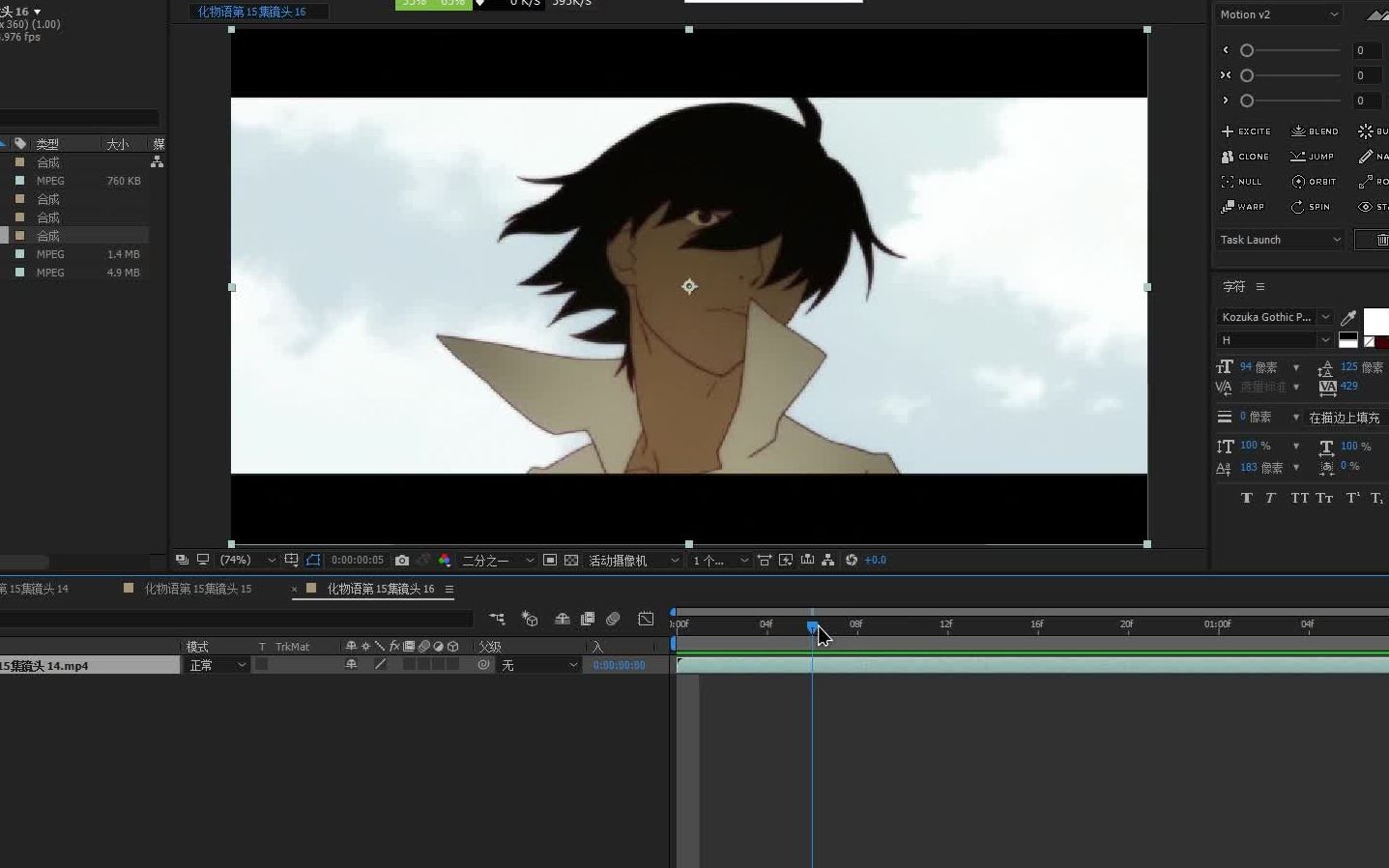Click the current time indicator on timeline
This screenshot has height=868, width=1389.
[812, 625]
